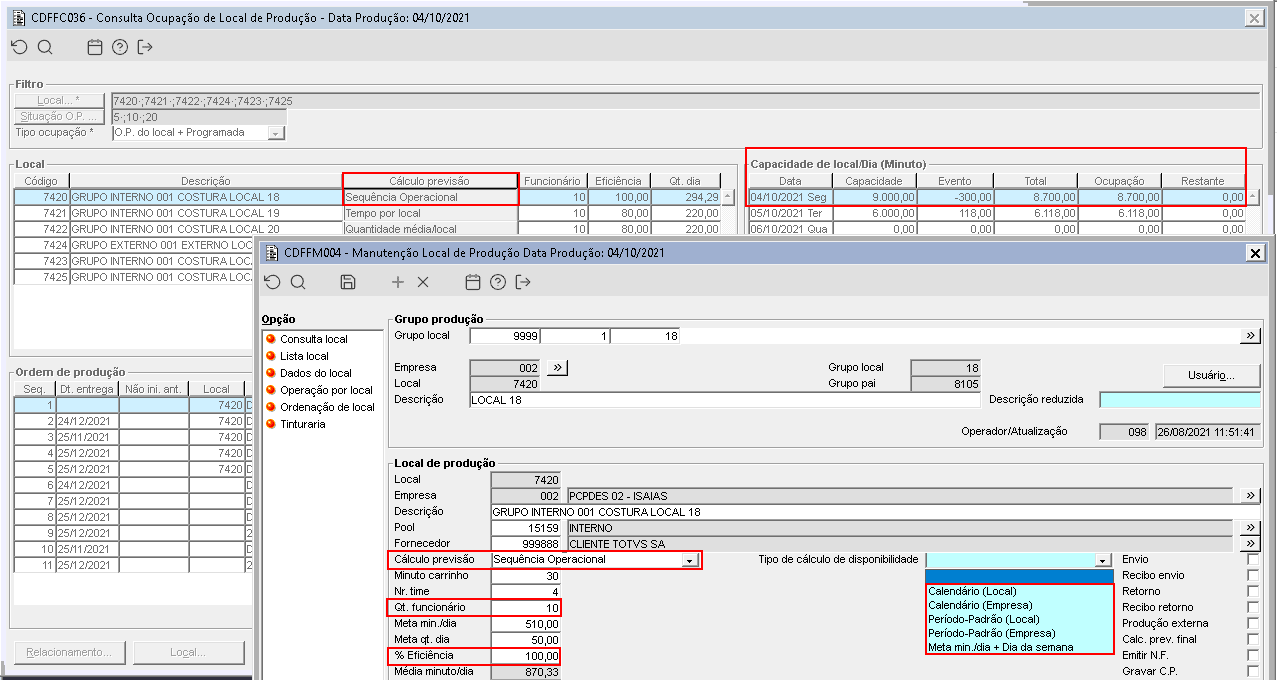Click refresh icon in CDFFC036 toolbar

(19, 47)
